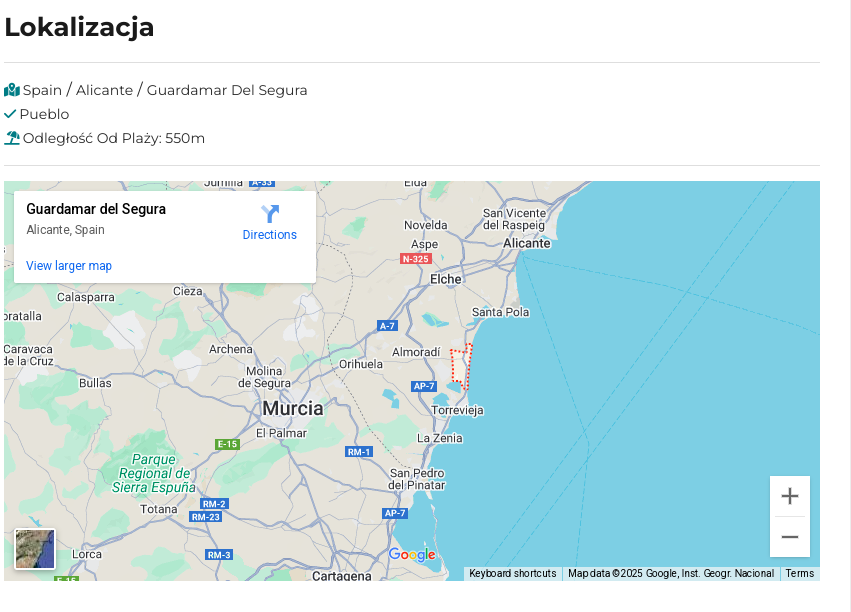Click the Directions text link
851x612 pixels.
coord(270,235)
